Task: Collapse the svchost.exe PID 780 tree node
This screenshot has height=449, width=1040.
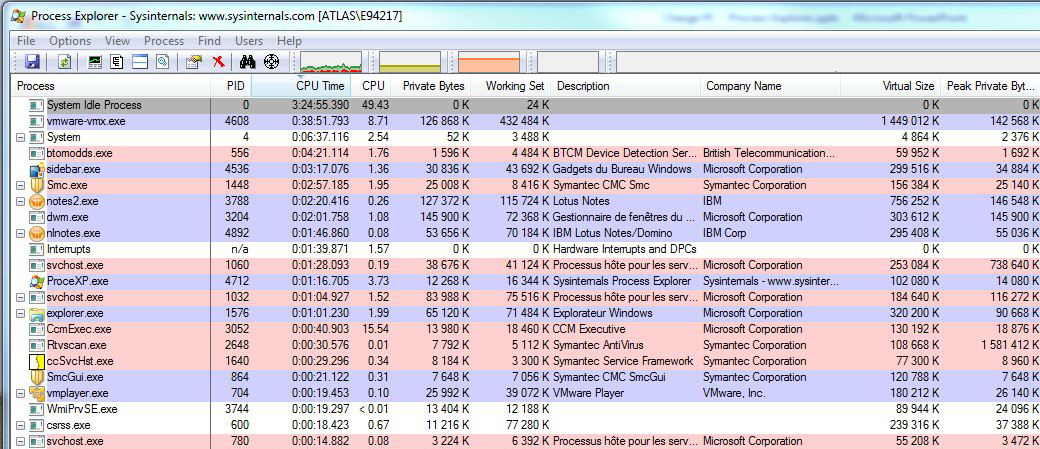Action: (21, 441)
